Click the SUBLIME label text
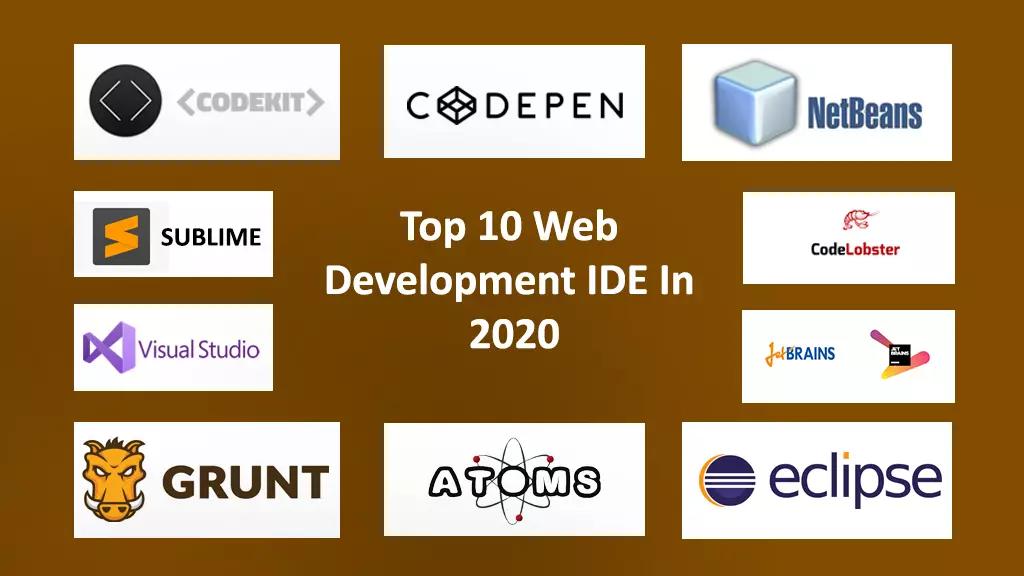Screen dimensions: 1024x576 210,238
